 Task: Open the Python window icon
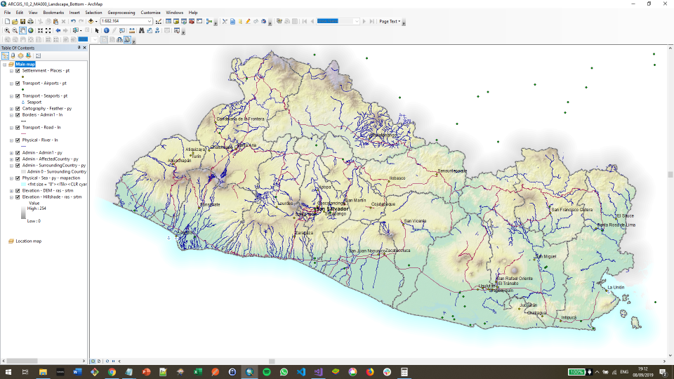pyautogui.click(x=199, y=21)
